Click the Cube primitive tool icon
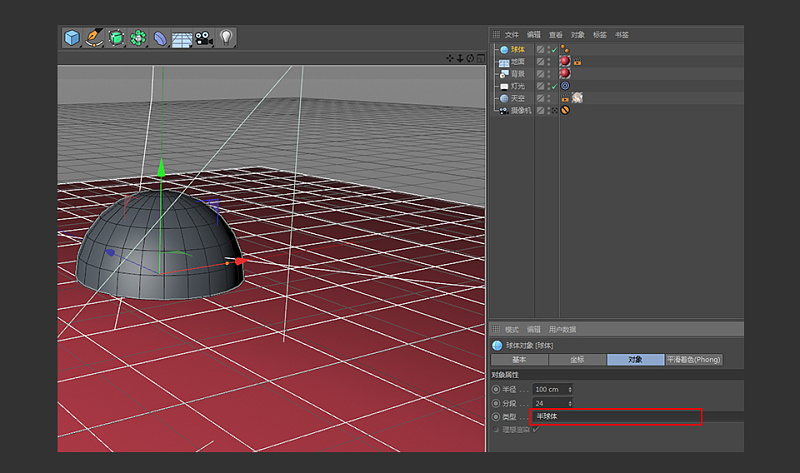 pos(72,38)
